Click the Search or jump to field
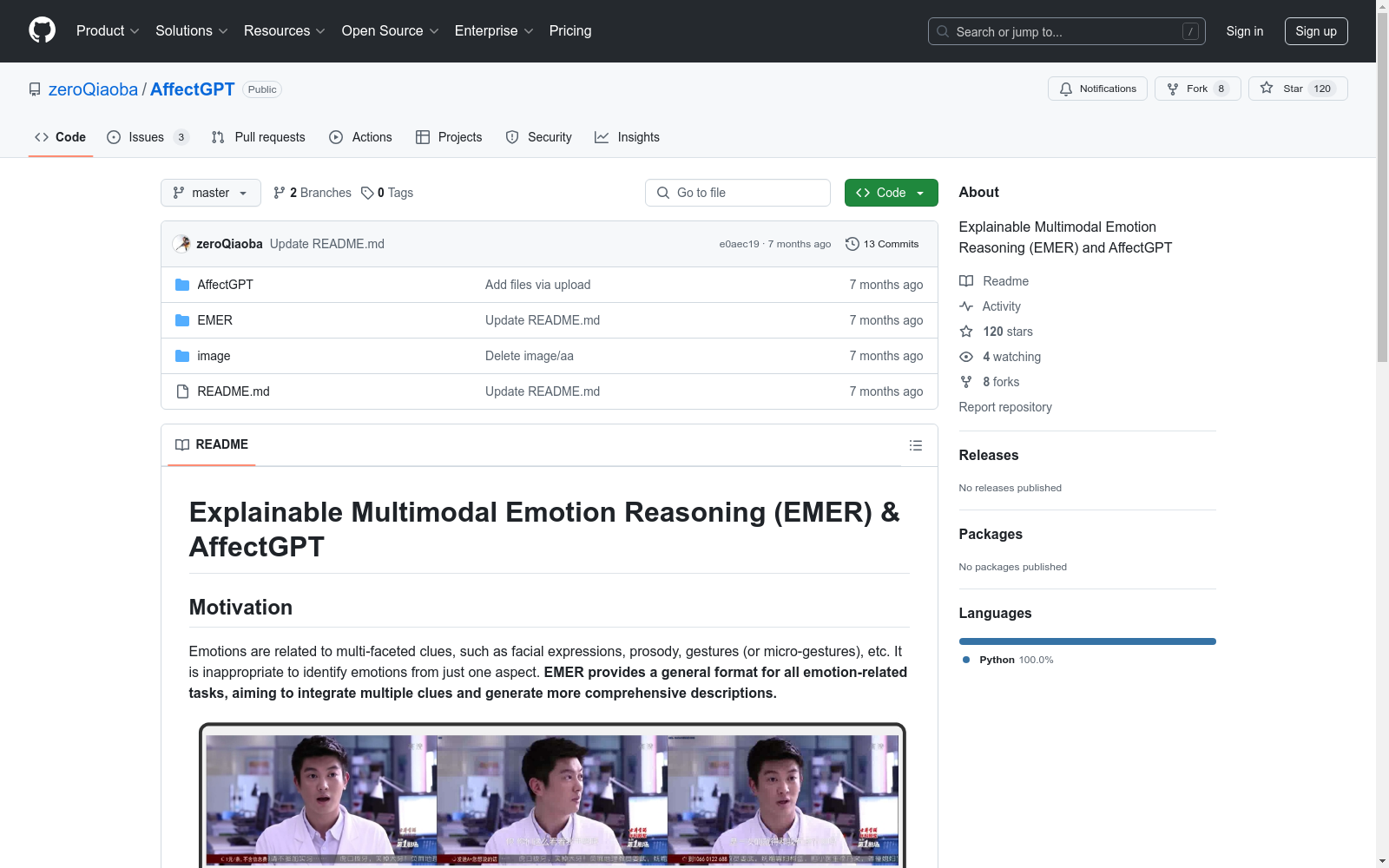 tap(1067, 31)
